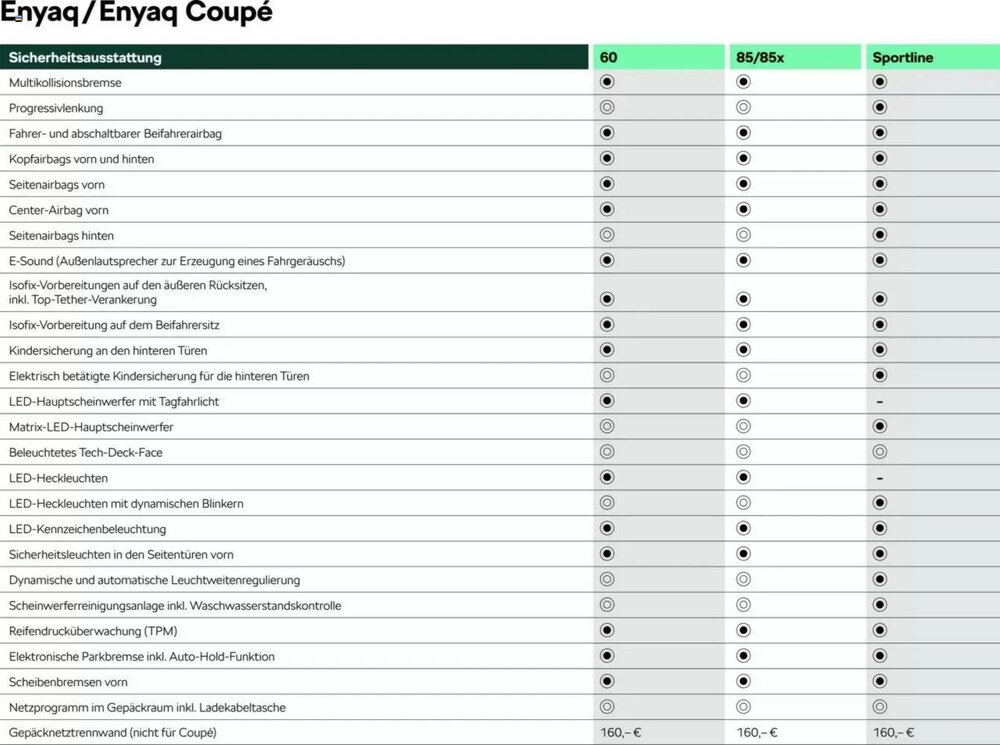
Task: Click the LED-Heckleuchten mit dynamischen Blinkern label
Action: pos(126,503)
